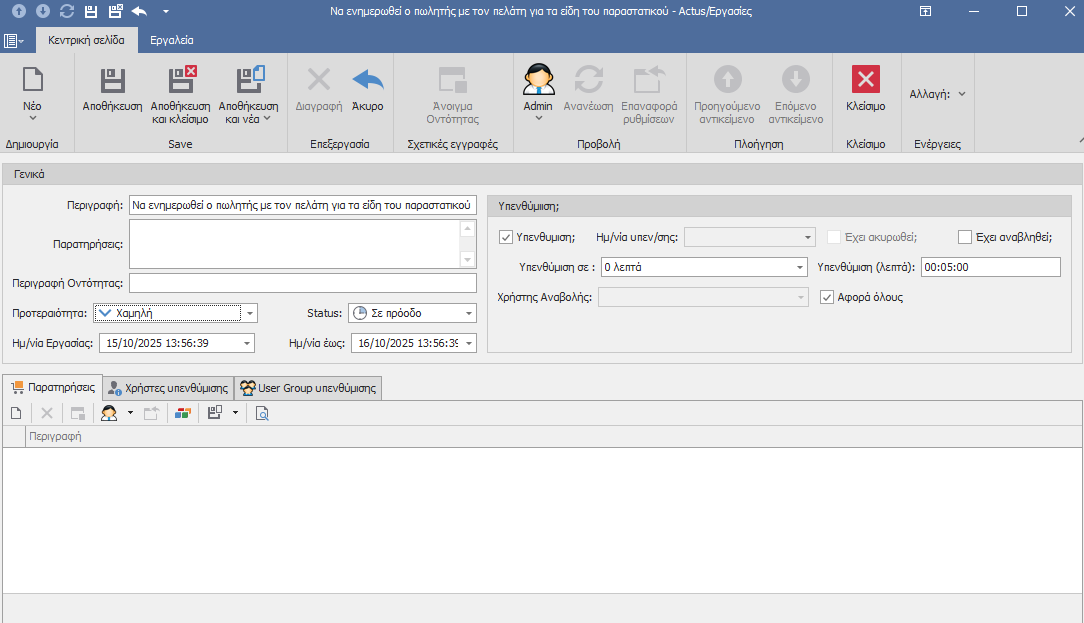Switch to the Εργαλεία ribbon tab
Image resolution: width=1084 pixels, height=623 pixels.
tap(172, 41)
